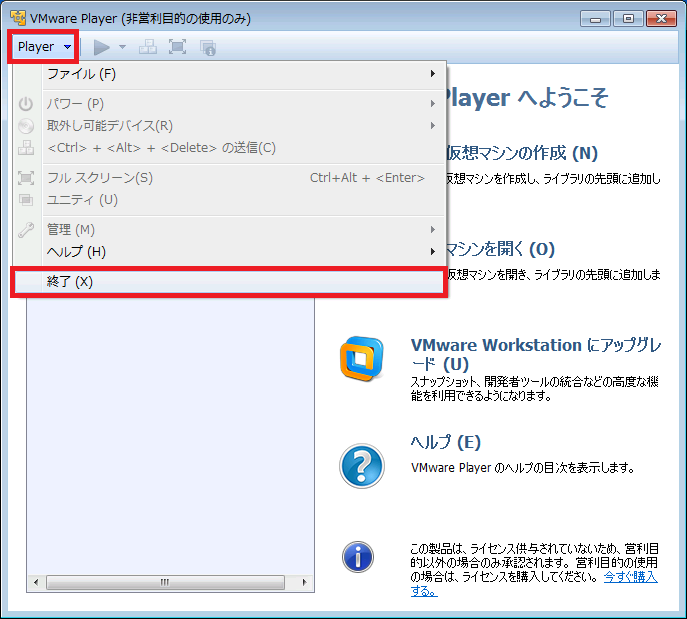This screenshot has height=619, width=687.
Task: Click the 今すぐ購入する license purchase link
Action: [630, 578]
